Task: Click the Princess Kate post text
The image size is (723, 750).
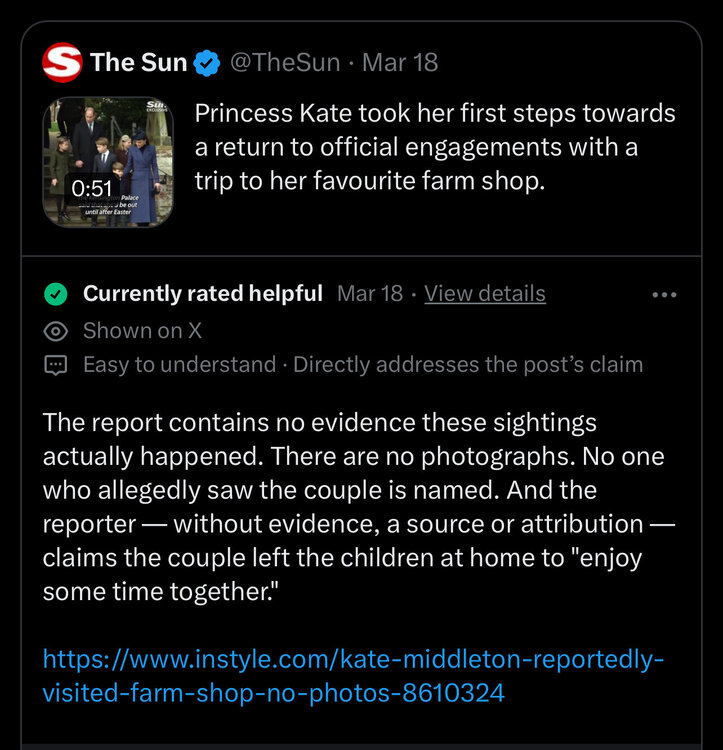Action: pos(435,147)
